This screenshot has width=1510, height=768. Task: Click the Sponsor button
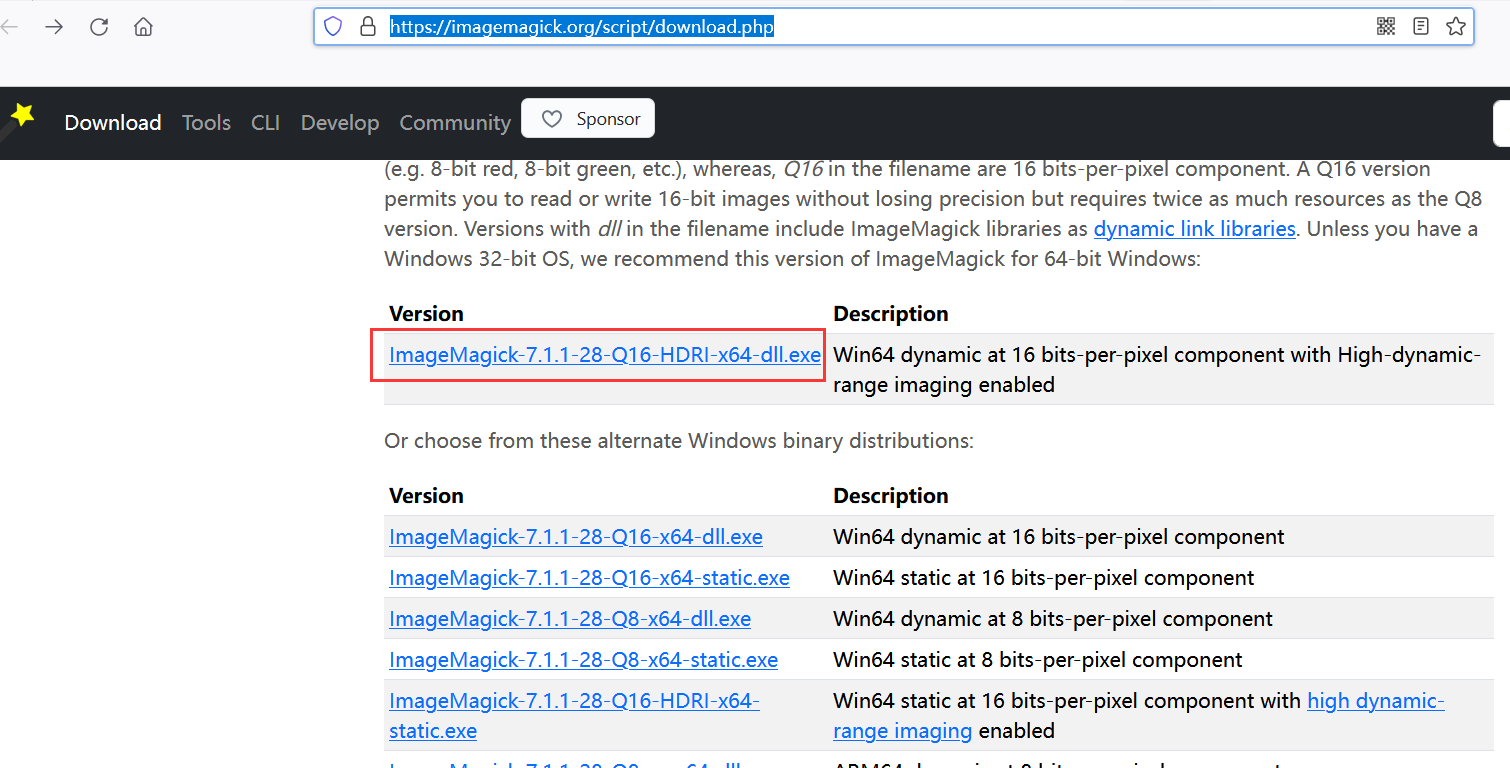(x=588, y=119)
